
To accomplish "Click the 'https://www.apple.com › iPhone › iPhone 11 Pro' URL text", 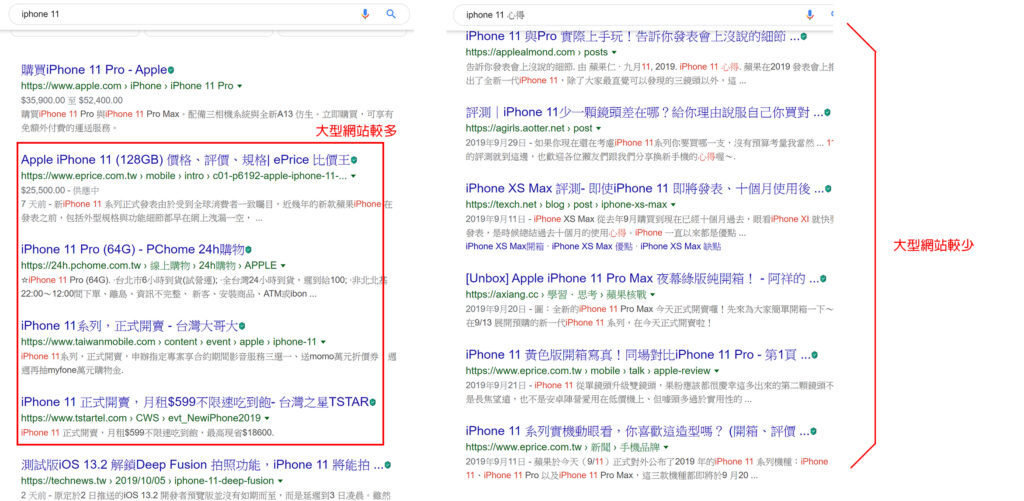I will click(127, 86).
